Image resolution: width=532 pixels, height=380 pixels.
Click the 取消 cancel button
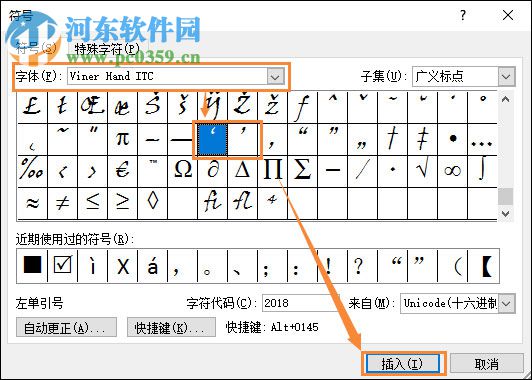pos(487,364)
